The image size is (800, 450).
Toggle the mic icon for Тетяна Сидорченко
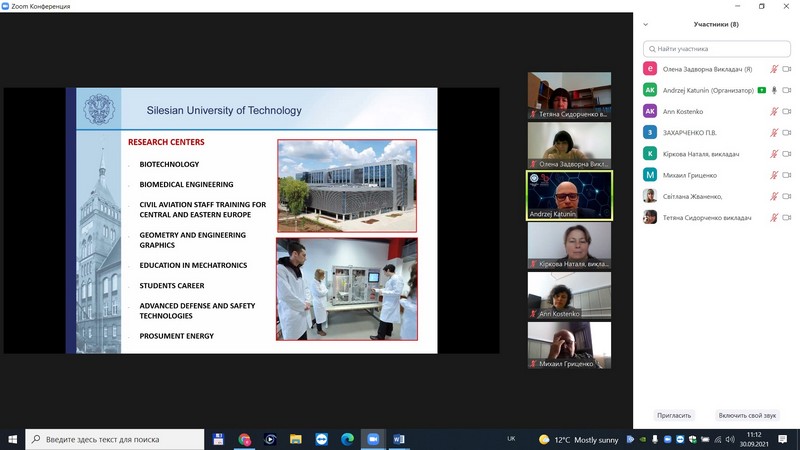click(x=774, y=217)
